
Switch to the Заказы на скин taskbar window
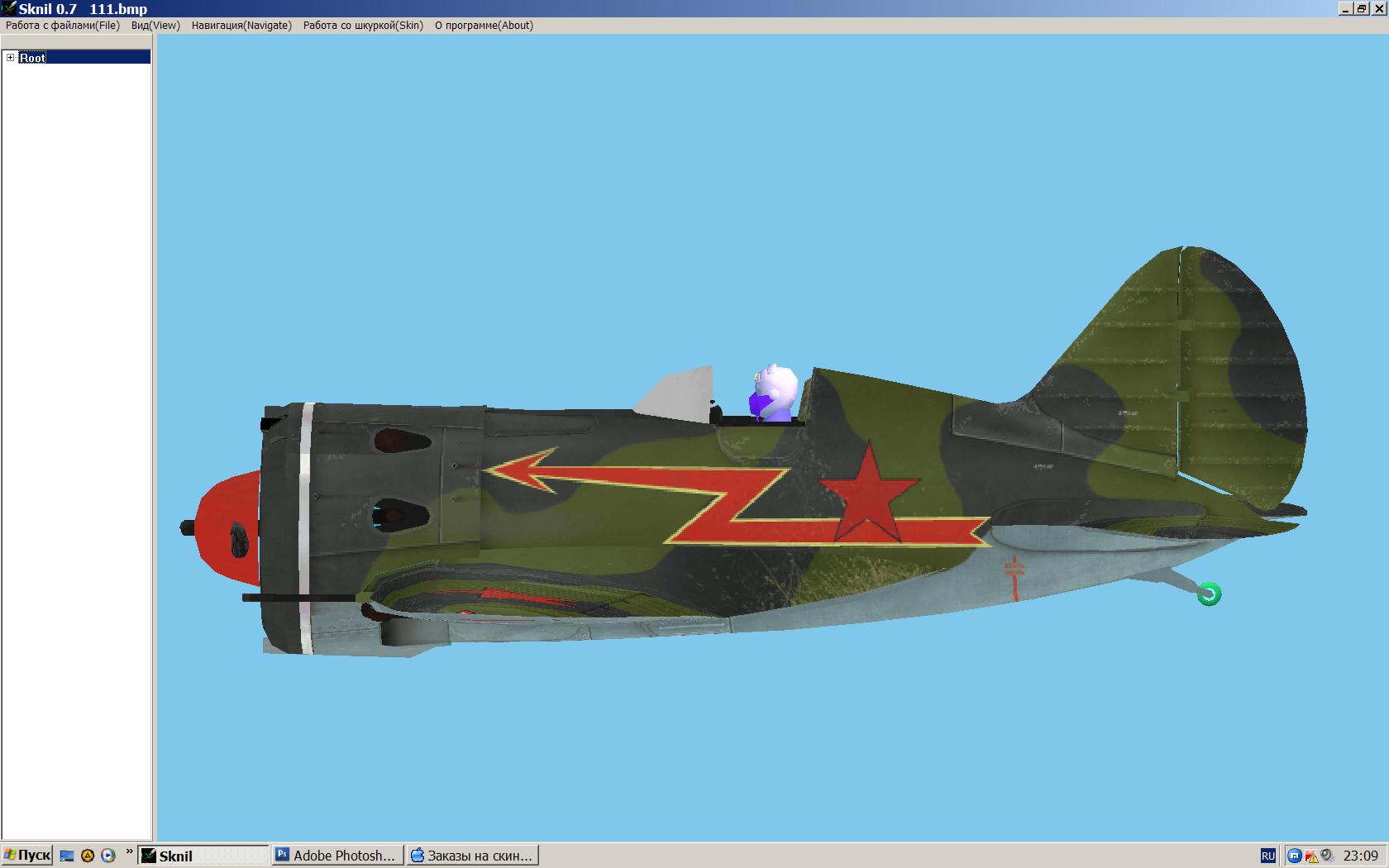[472, 856]
